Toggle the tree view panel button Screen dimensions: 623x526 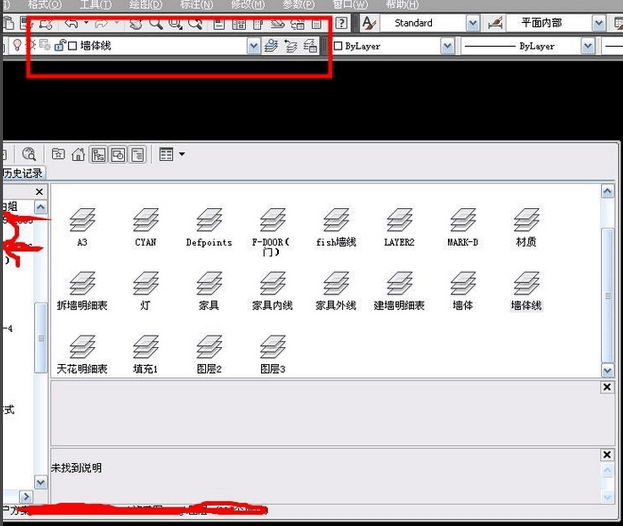click(99, 154)
